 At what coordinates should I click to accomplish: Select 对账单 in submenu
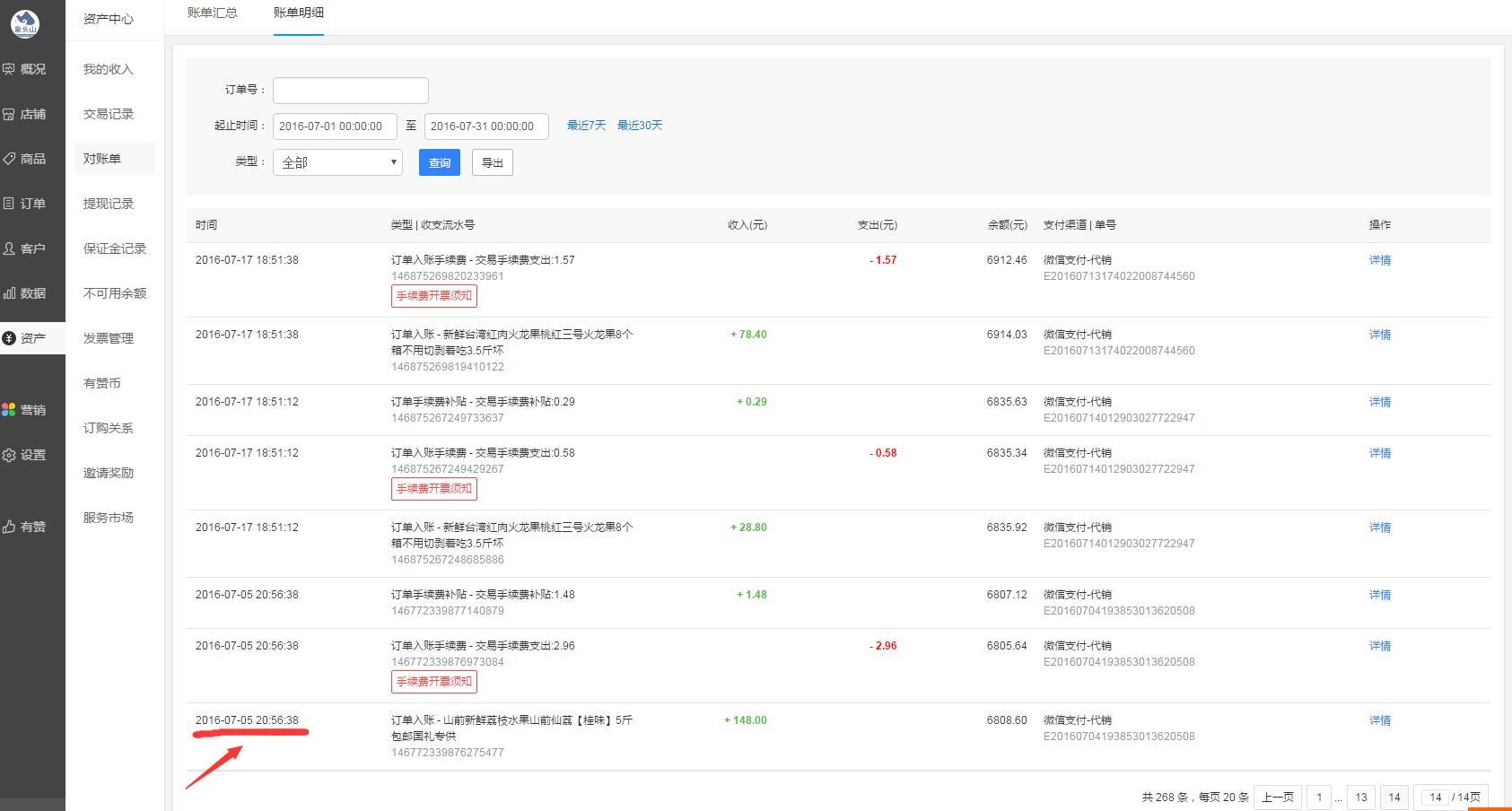pyautogui.click(x=114, y=159)
